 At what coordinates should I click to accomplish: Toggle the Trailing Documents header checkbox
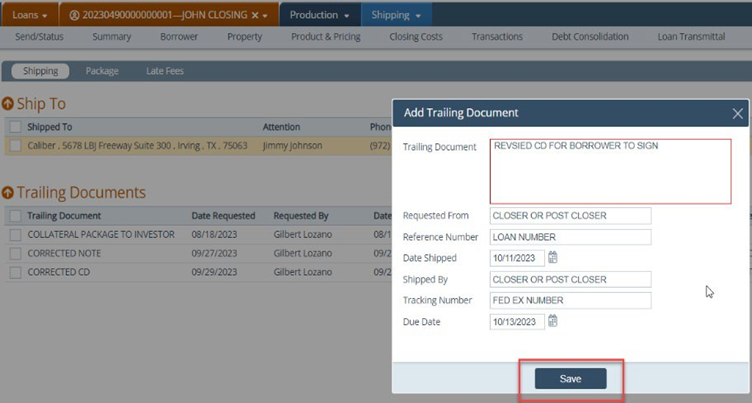pyautogui.click(x=15, y=216)
